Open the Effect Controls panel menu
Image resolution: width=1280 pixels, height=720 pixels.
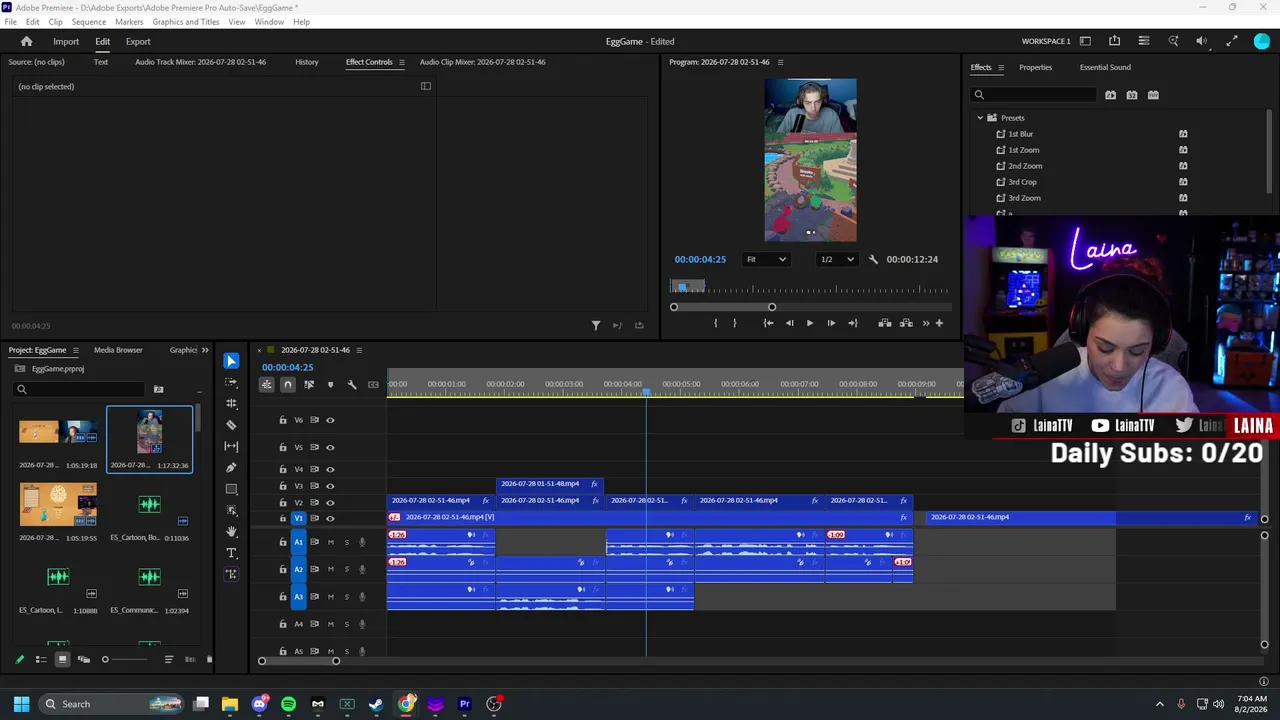coord(402,62)
